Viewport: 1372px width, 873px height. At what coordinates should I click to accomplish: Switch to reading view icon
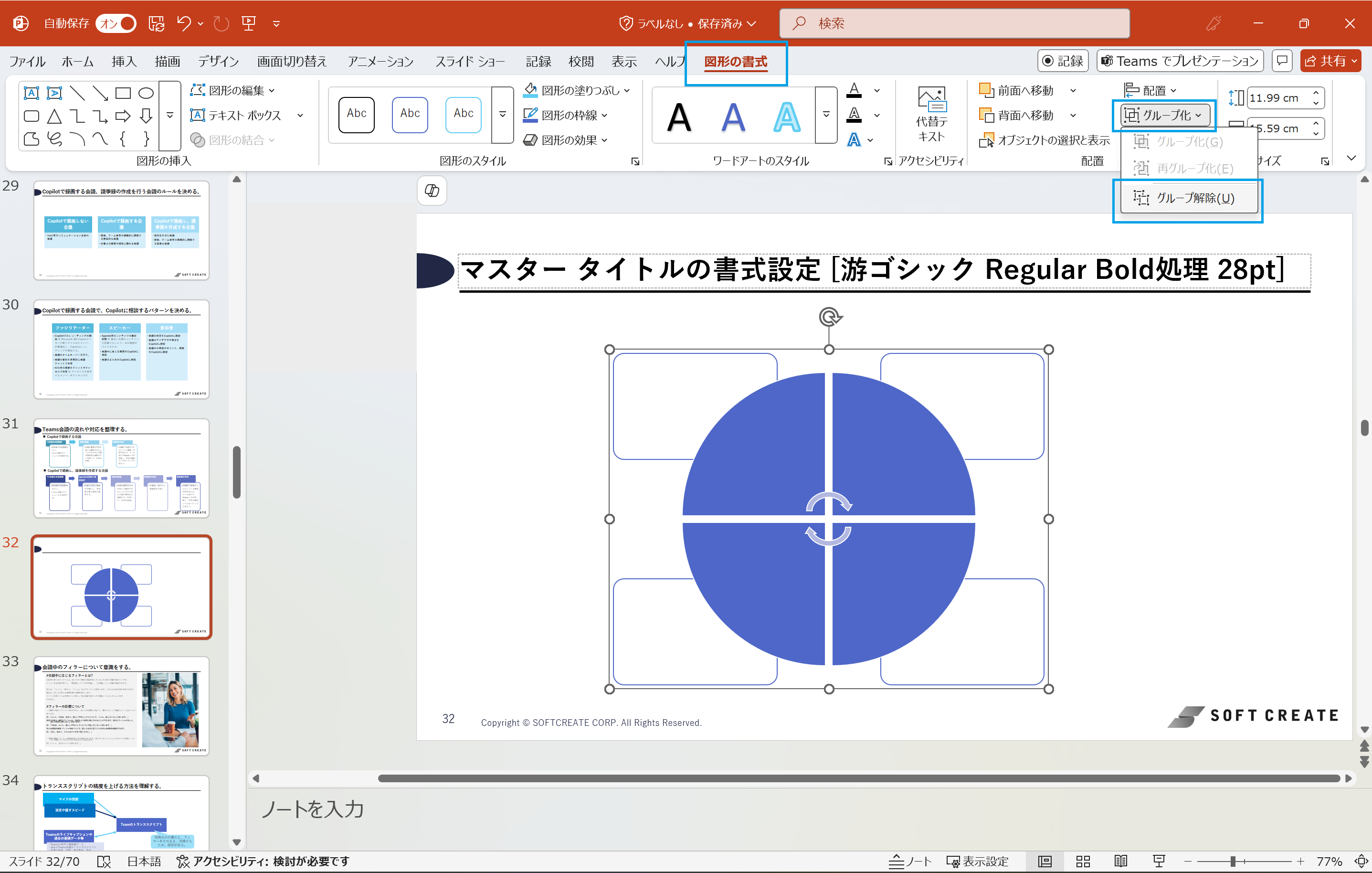1121,861
